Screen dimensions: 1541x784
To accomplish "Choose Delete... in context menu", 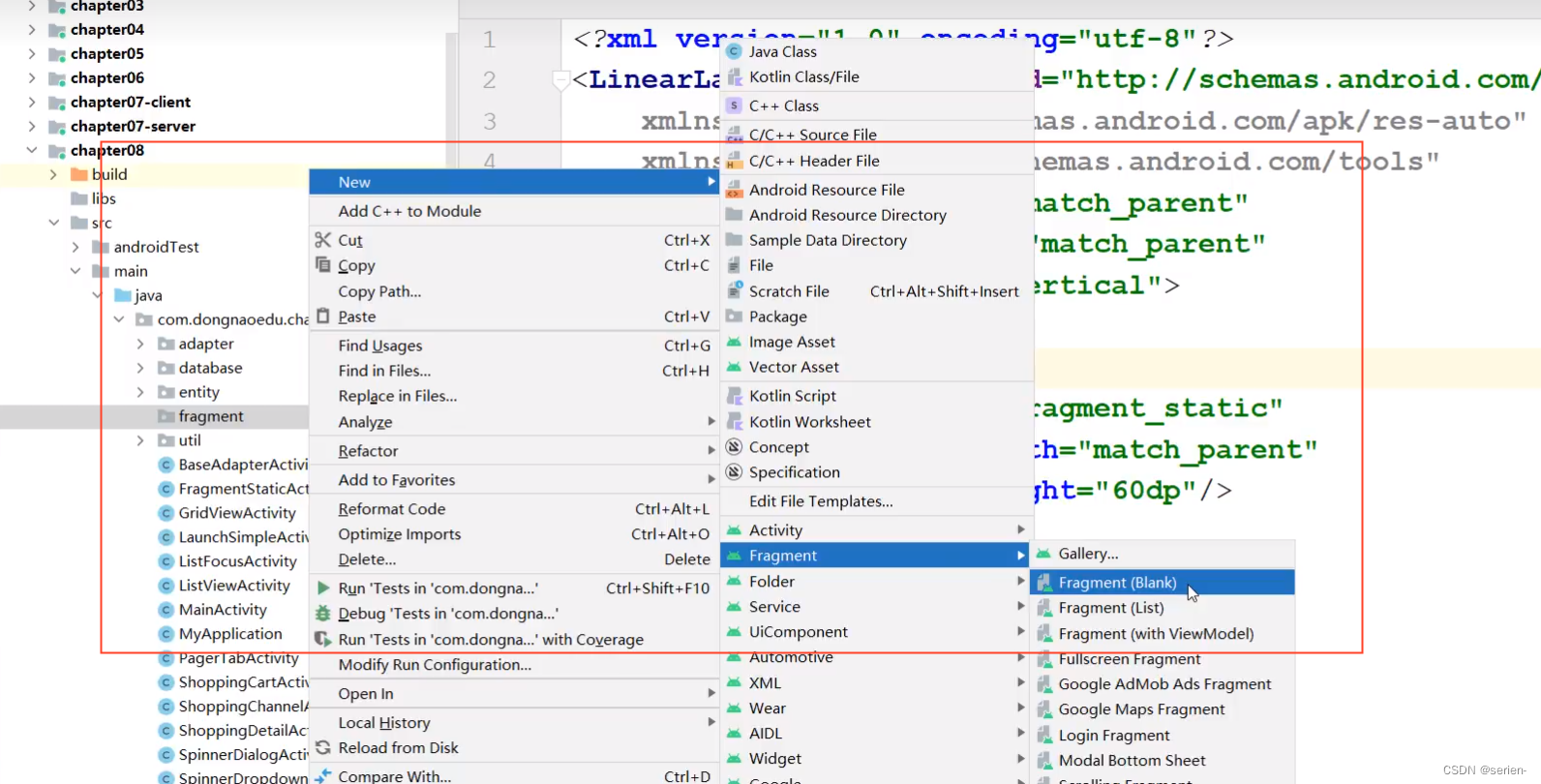I will 514,559.
